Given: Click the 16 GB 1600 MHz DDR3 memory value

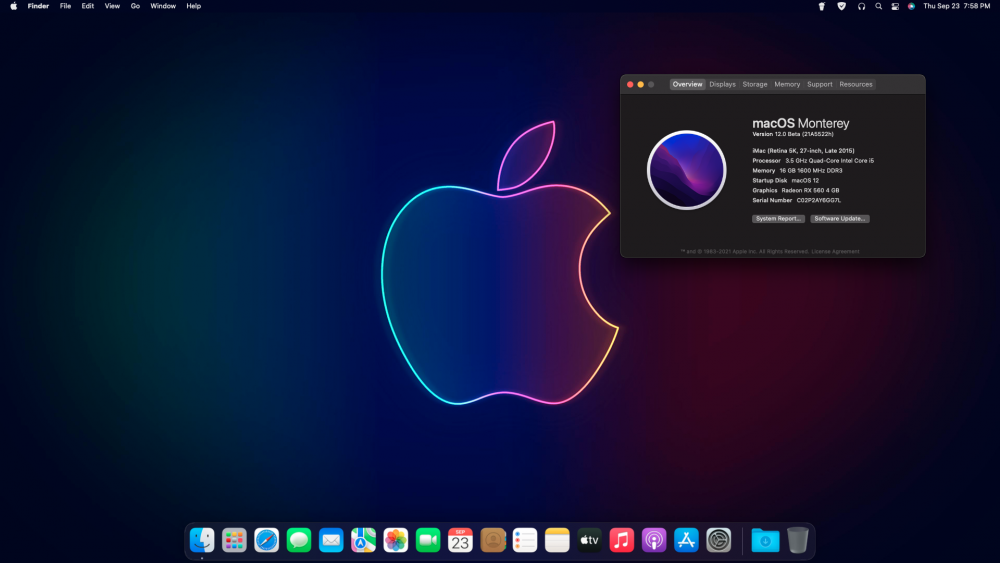Looking at the screenshot, I should (811, 171).
